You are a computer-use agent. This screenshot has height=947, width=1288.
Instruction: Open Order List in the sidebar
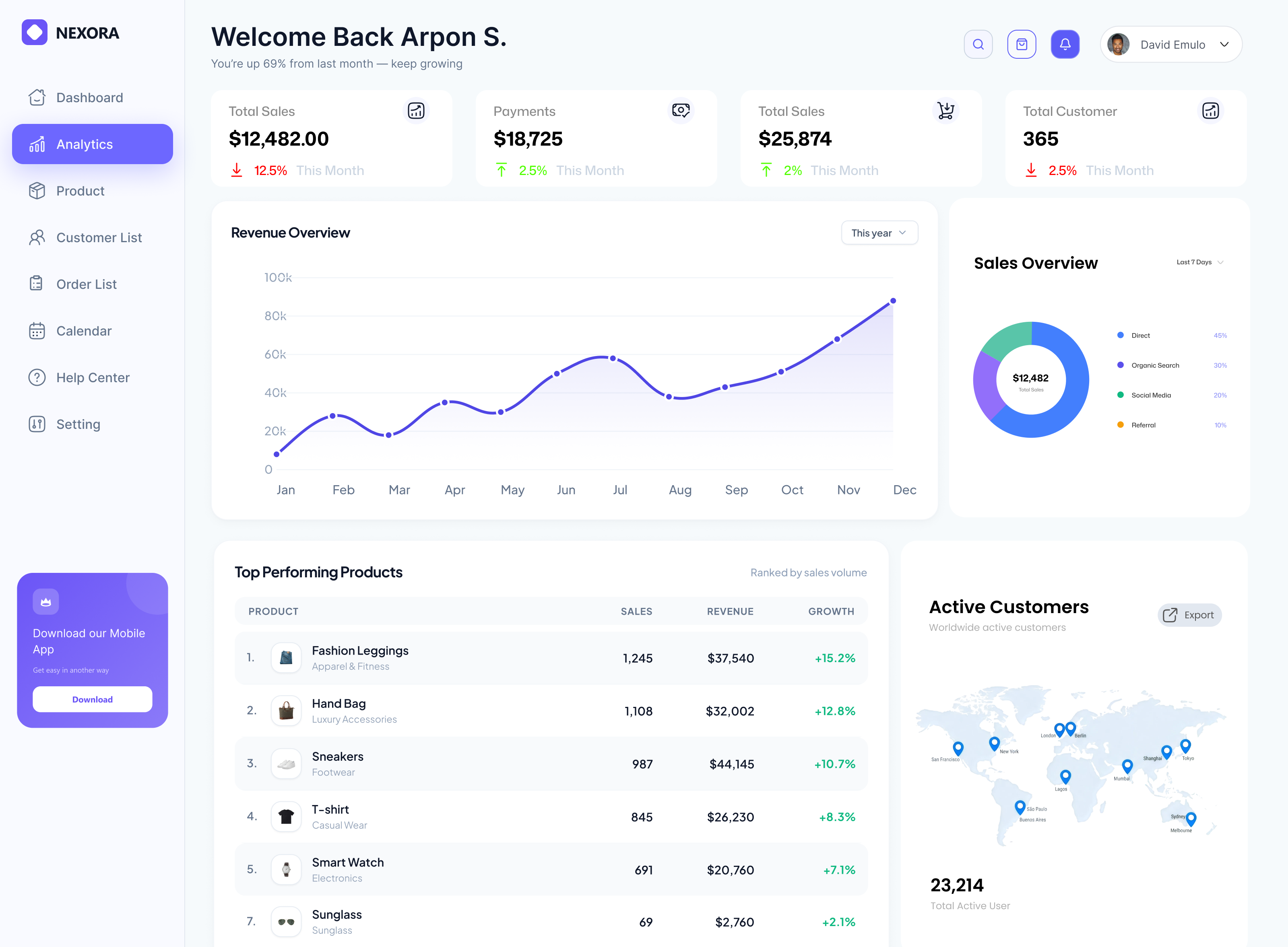92,284
